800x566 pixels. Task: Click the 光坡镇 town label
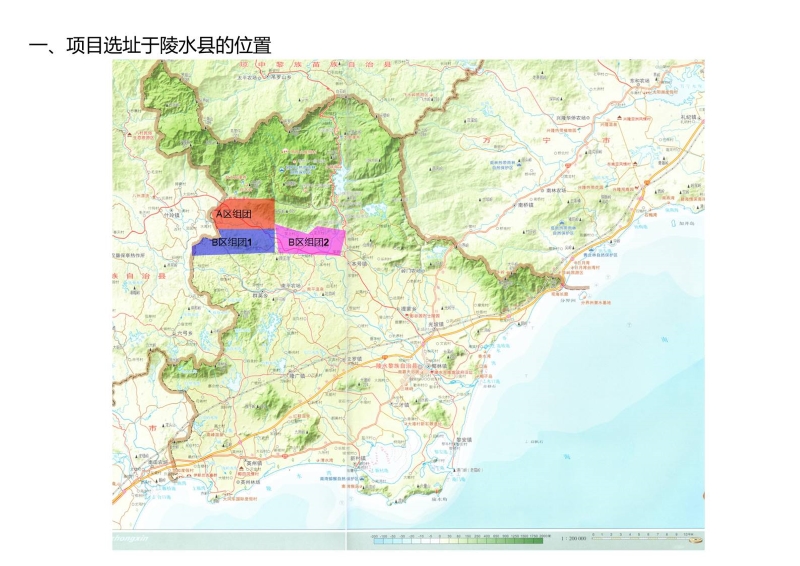[x=436, y=325]
